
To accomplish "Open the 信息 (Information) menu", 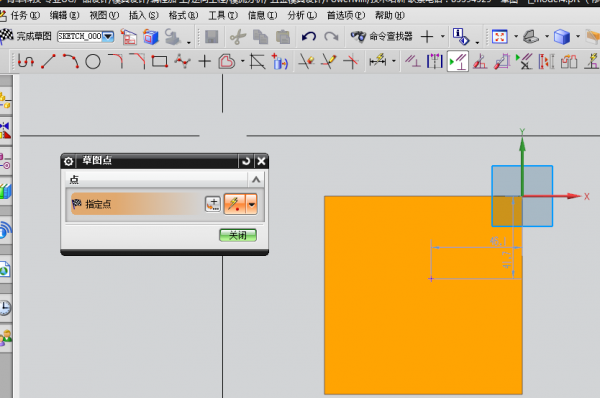I will (x=262, y=15).
